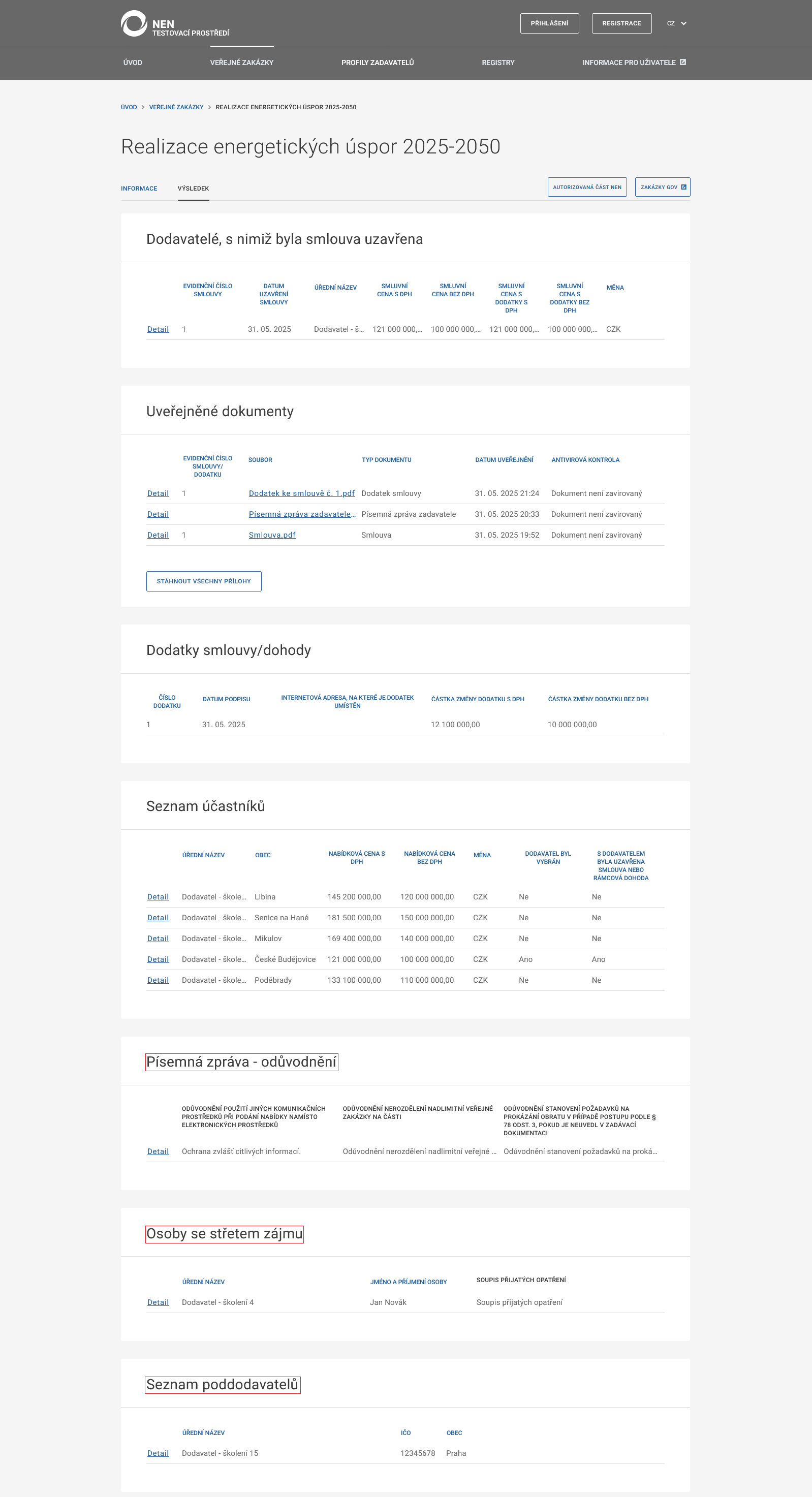This screenshot has height=1497, width=812.
Task: Sort contracts by EVIDENČNÍ ČÍSLO SMLOUVY column
Action: tap(207, 290)
